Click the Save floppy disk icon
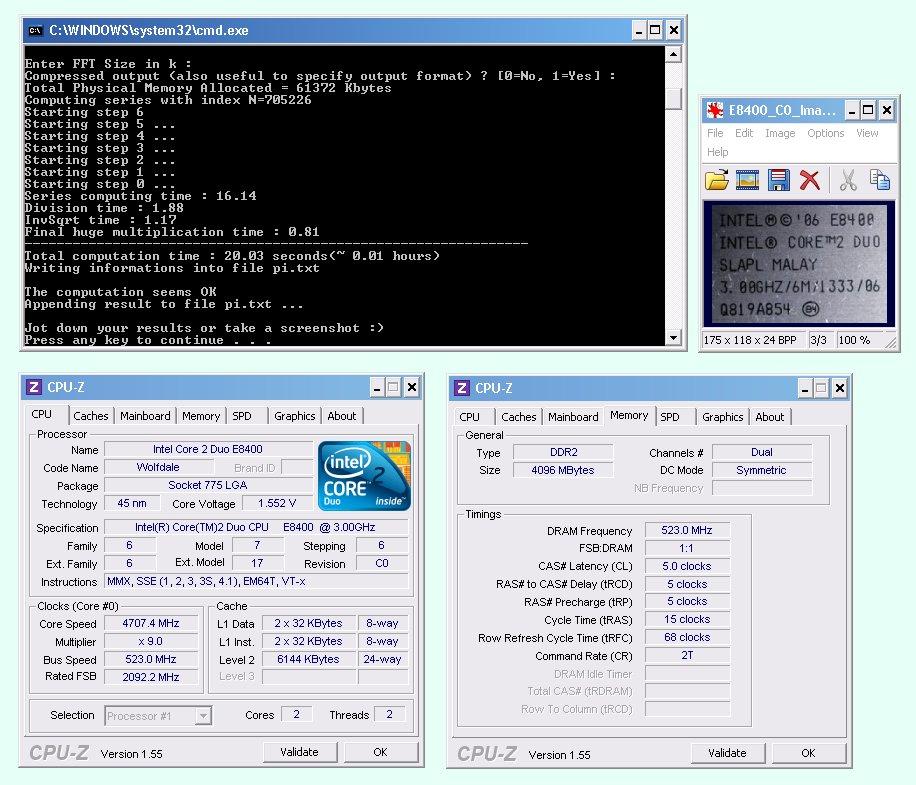Viewport: 916px width, 785px height. click(x=778, y=180)
